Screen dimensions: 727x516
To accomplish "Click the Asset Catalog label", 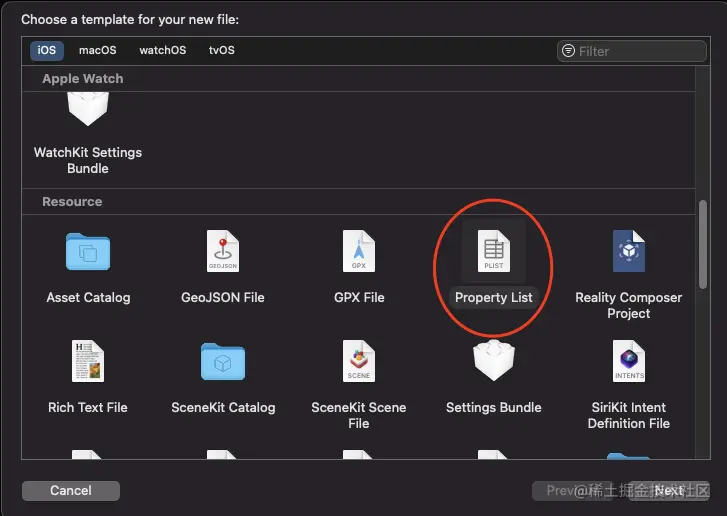I will coord(88,298).
